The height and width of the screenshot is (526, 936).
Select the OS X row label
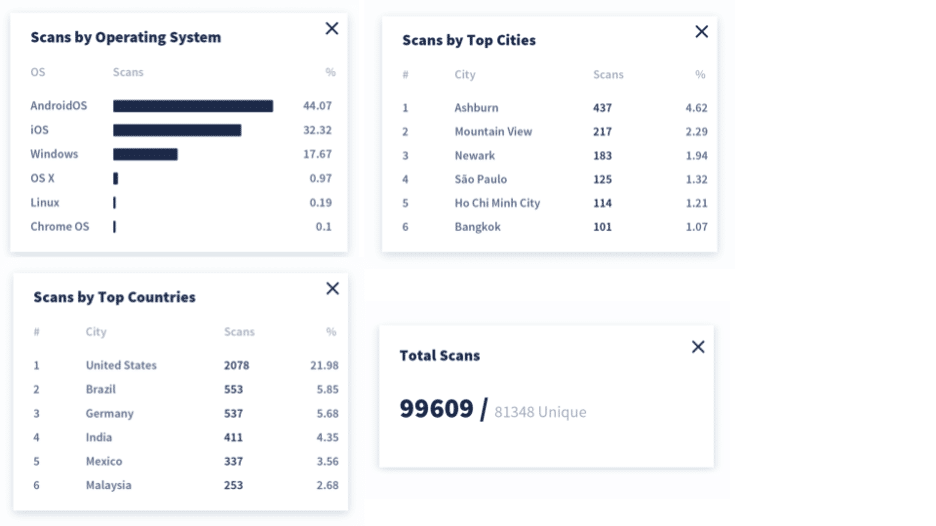click(x=42, y=178)
